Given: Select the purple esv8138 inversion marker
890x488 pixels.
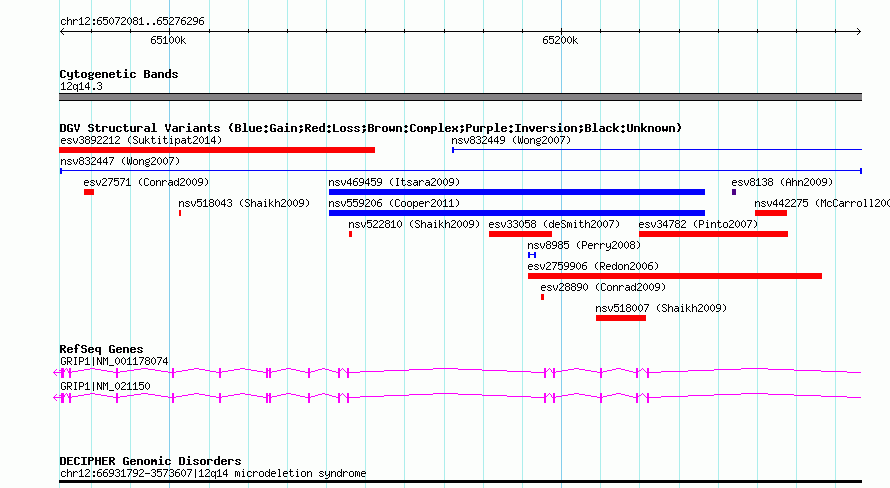Looking at the screenshot, I should 734,192.
